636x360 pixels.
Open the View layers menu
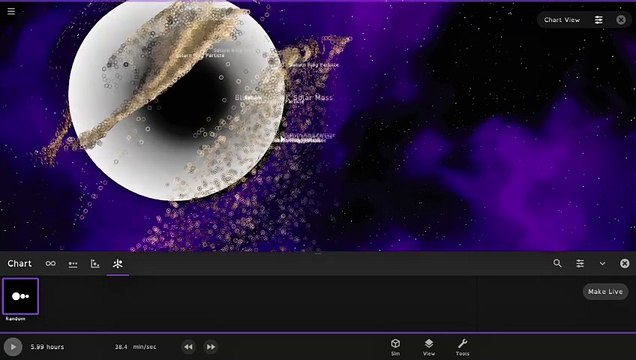[x=429, y=347]
